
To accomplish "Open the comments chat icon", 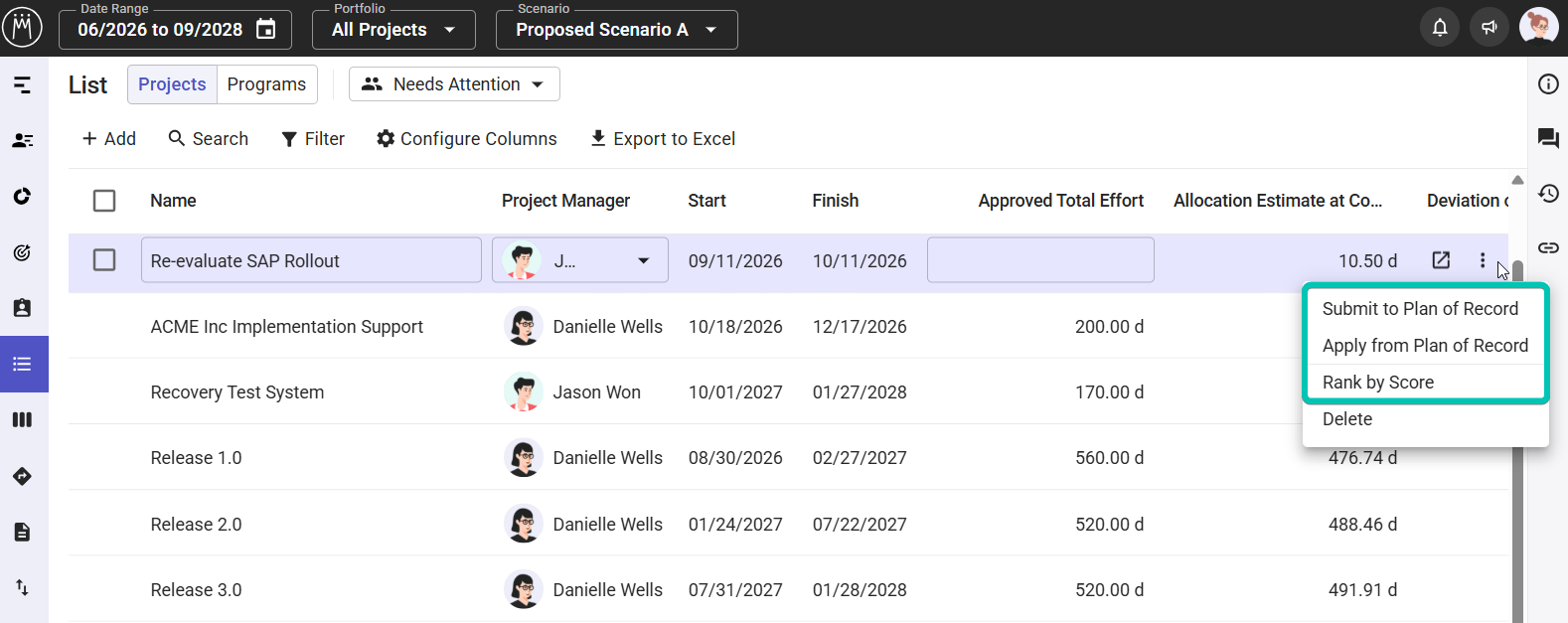I will click(1548, 138).
